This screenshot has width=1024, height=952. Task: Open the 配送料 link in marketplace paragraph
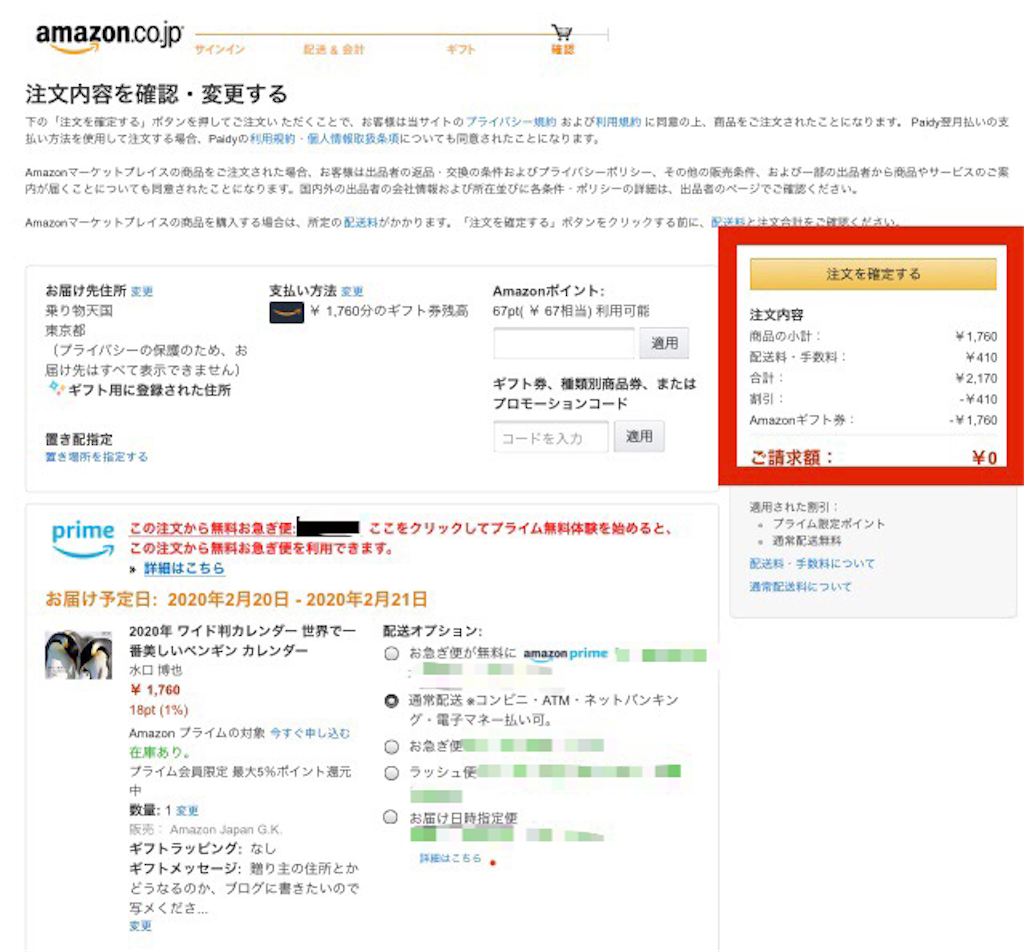tap(361, 223)
